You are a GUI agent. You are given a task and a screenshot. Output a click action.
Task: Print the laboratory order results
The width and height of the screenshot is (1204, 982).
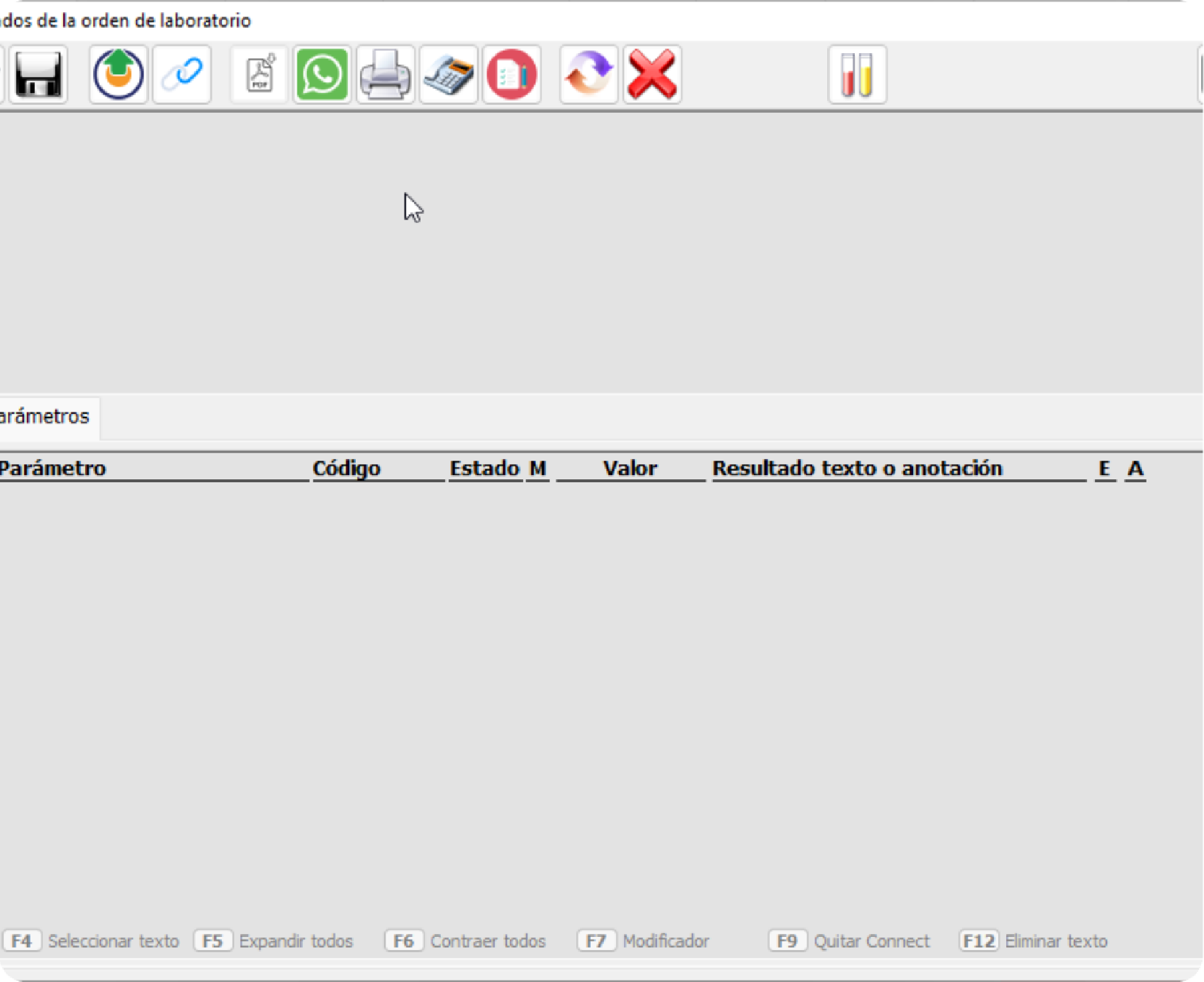click(x=386, y=74)
